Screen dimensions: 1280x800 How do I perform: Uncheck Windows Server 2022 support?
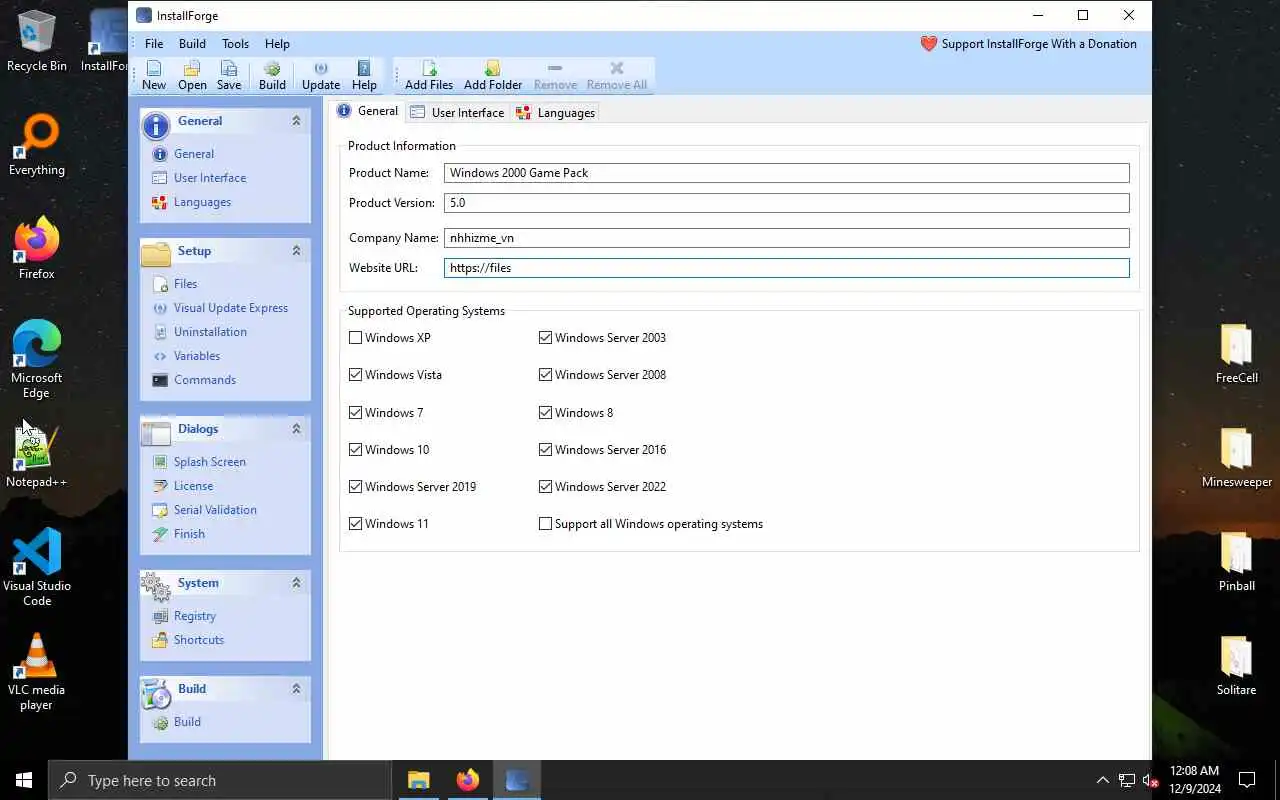[x=545, y=487]
